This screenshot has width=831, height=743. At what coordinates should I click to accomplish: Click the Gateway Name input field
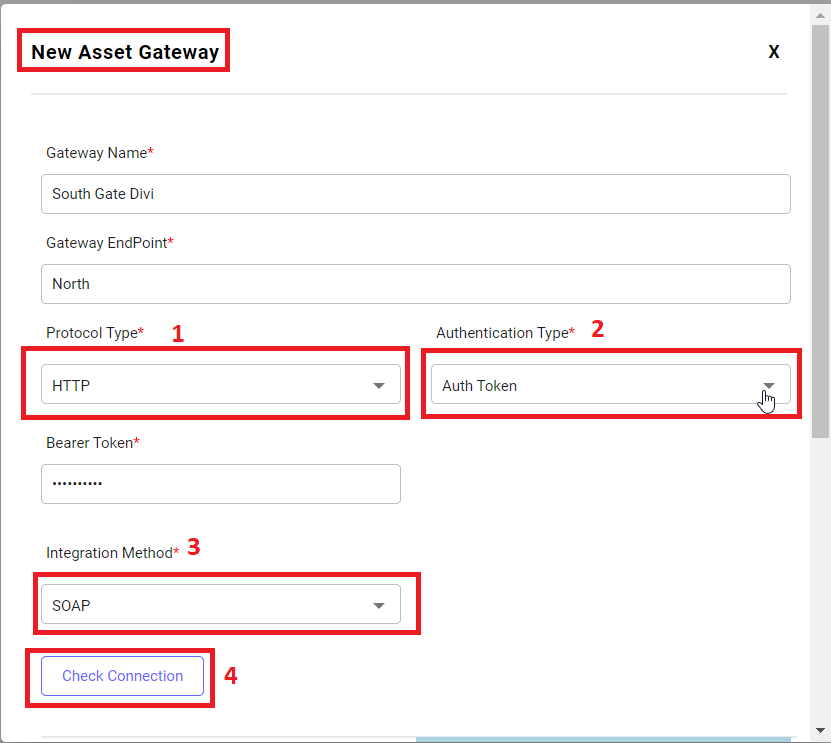[416, 194]
